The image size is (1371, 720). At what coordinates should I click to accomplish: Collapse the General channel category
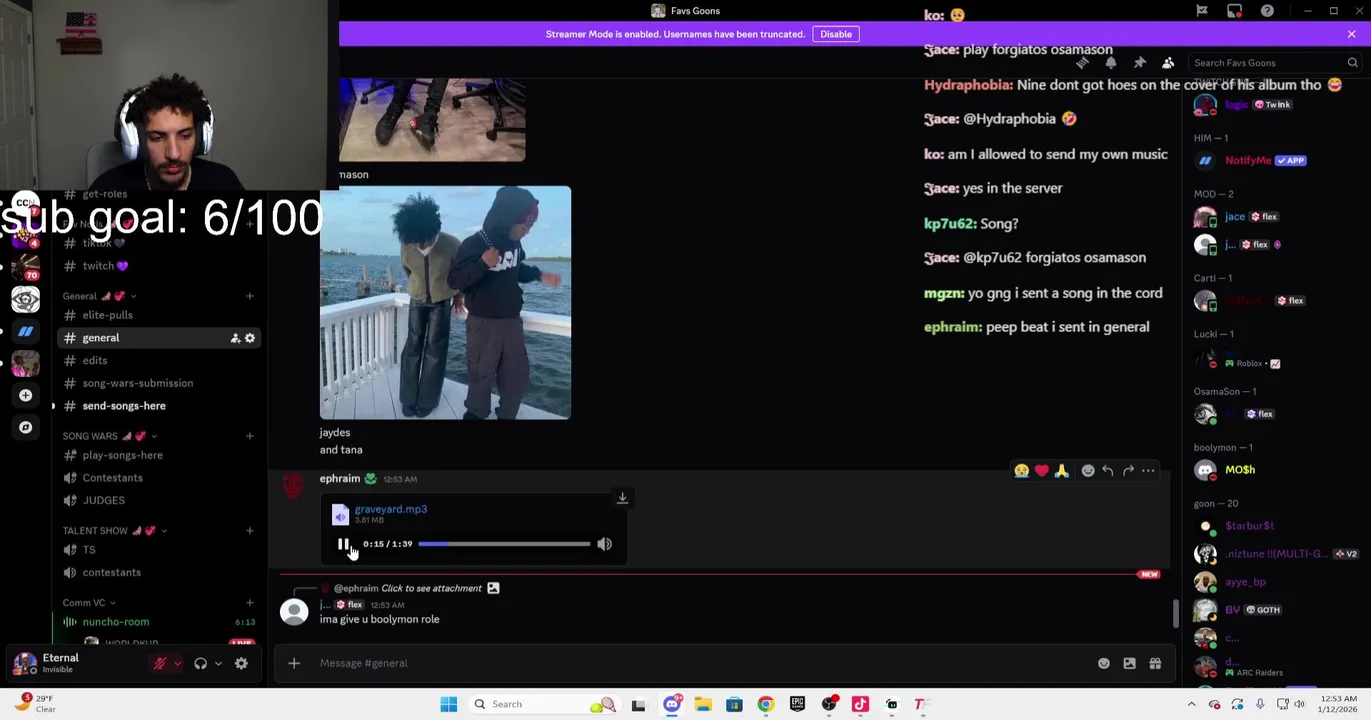[99, 296]
